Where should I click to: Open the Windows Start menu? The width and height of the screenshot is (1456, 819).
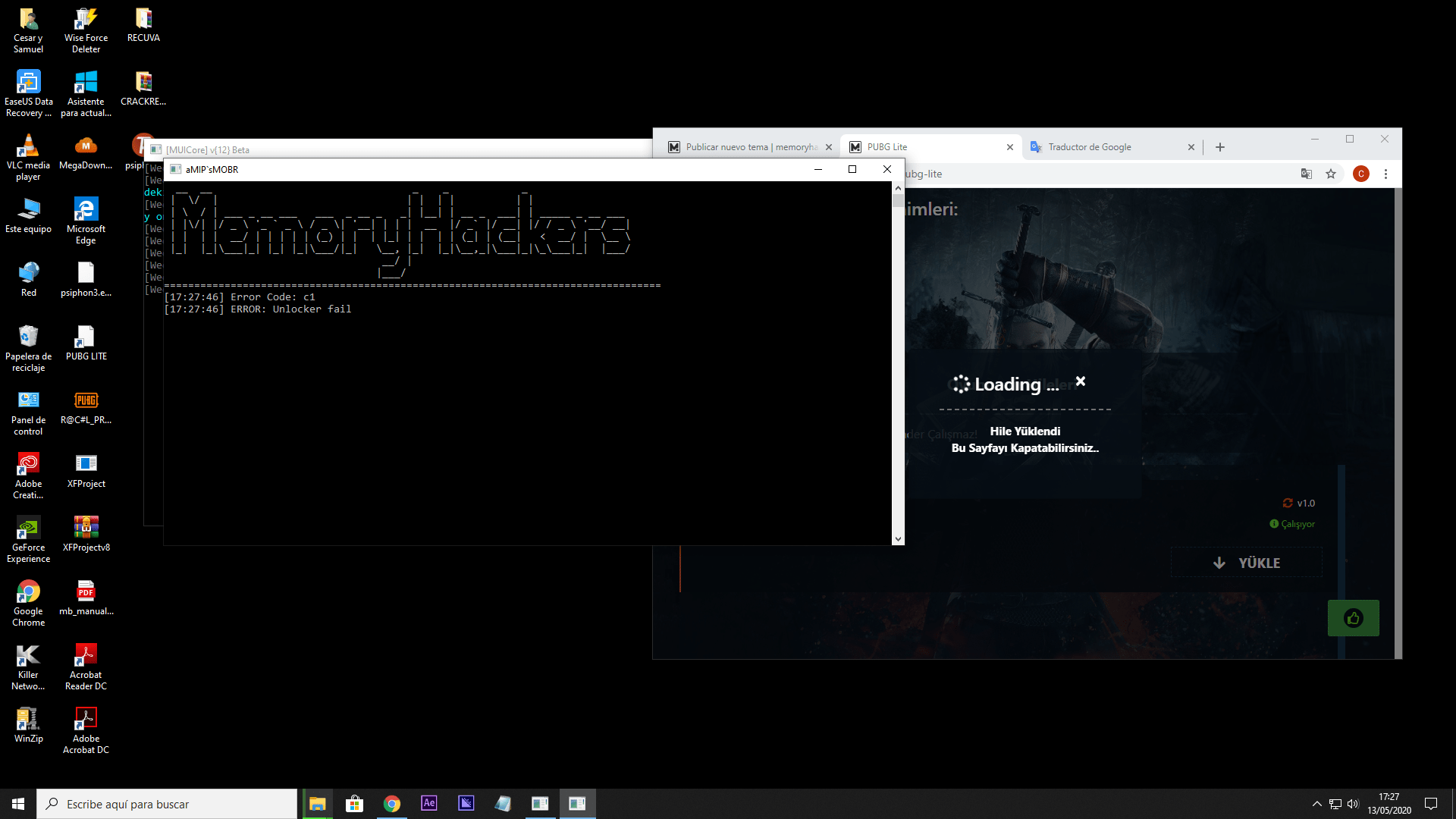click(x=18, y=804)
